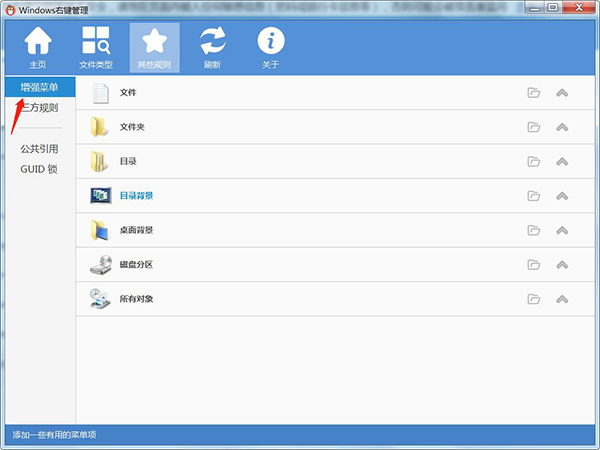600x450 pixels.
Task: Select the 其他规则 star tab
Action: [155, 48]
